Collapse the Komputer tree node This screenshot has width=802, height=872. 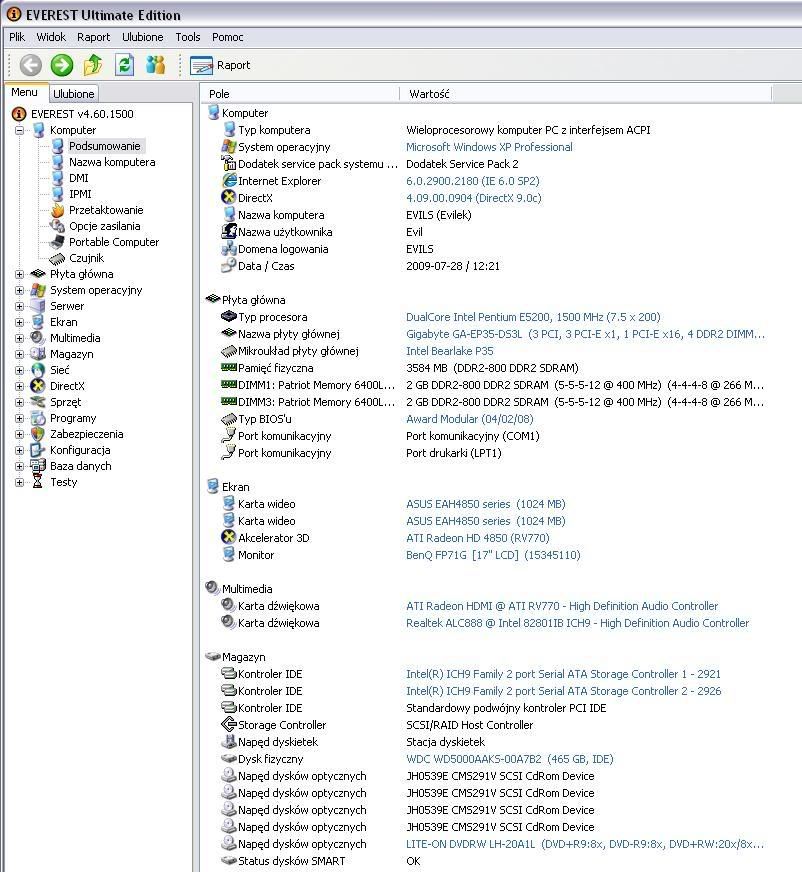point(19,130)
